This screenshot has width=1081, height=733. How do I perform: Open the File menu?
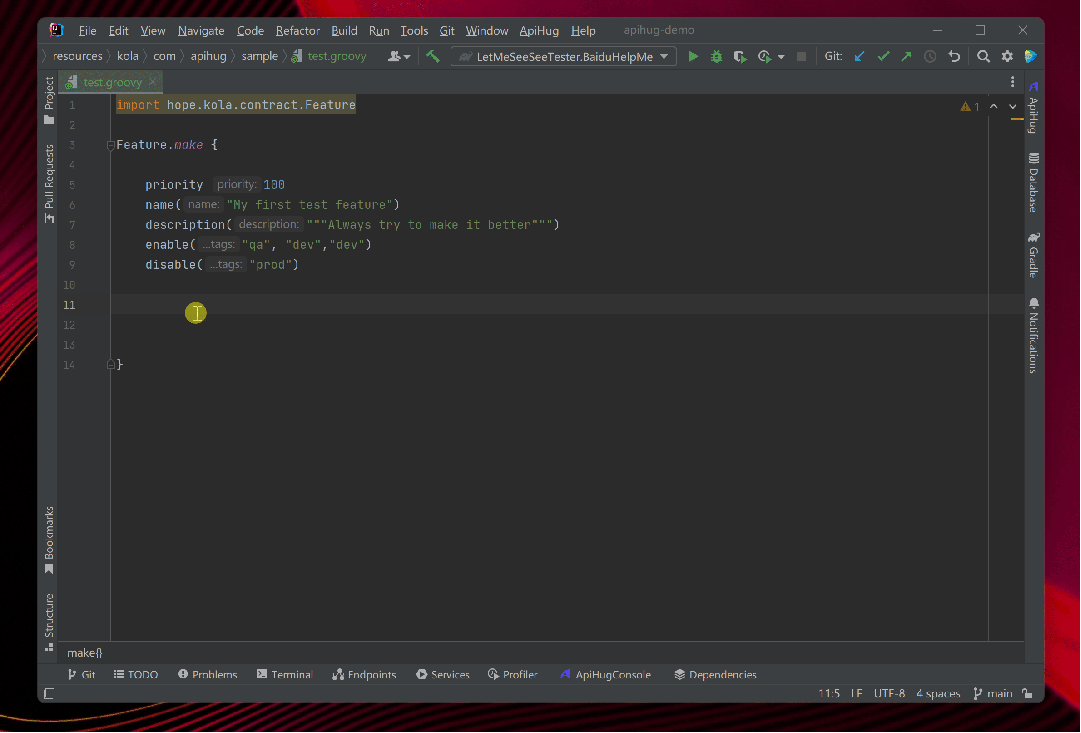pos(88,31)
